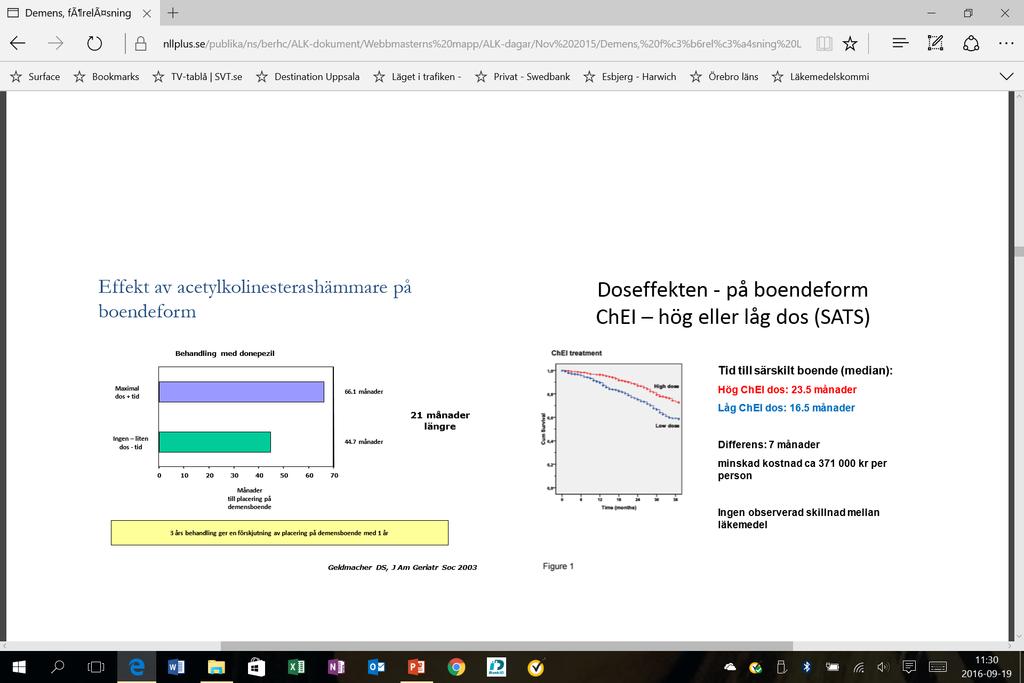
Task: Click the OneDrive cloud tray icon
Action: (x=730, y=667)
